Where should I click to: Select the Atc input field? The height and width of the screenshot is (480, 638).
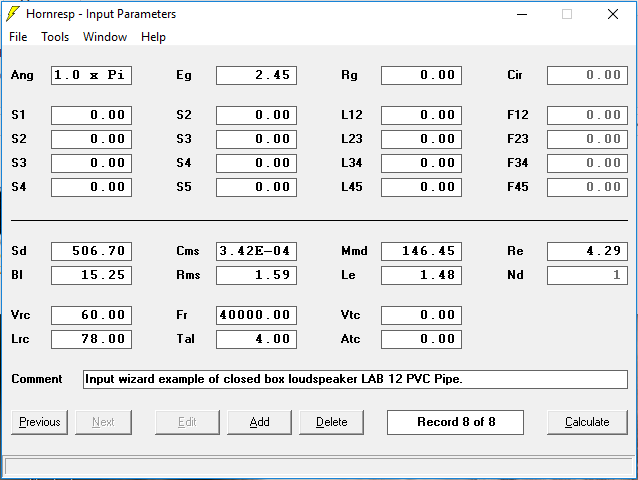pos(422,339)
